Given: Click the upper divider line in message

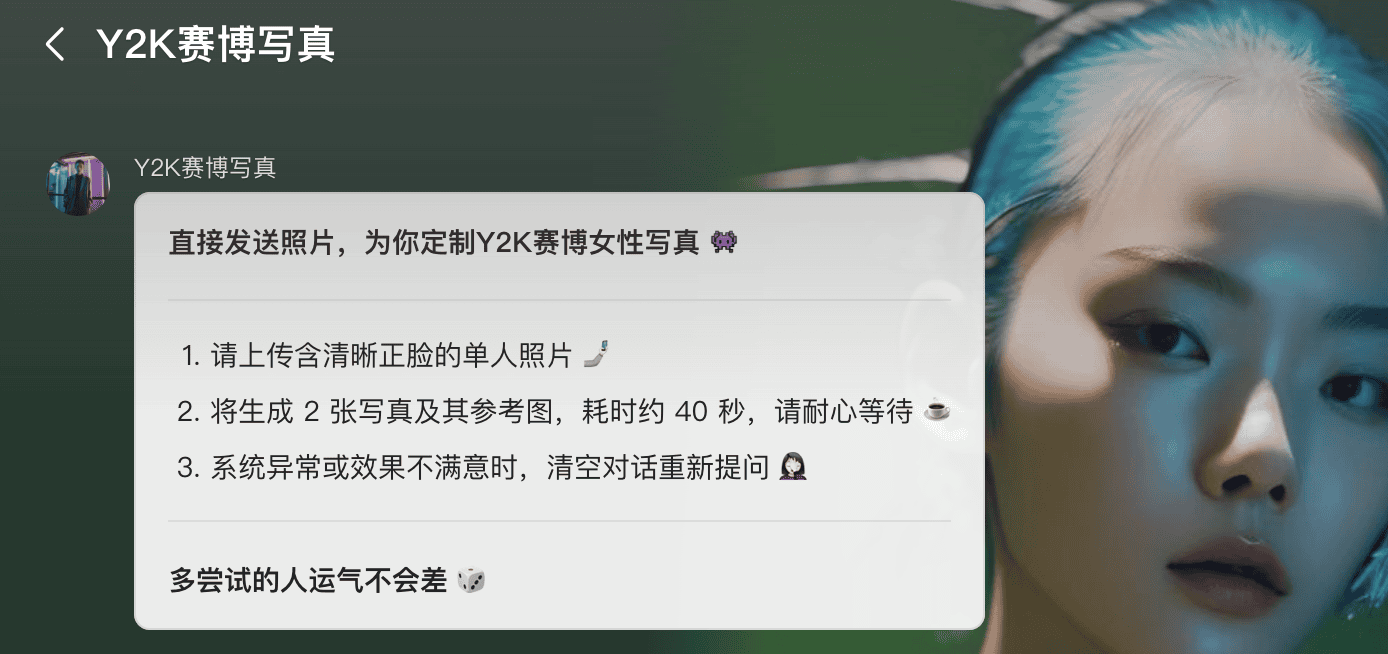Looking at the screenshot, I should (x=559, y=299).
